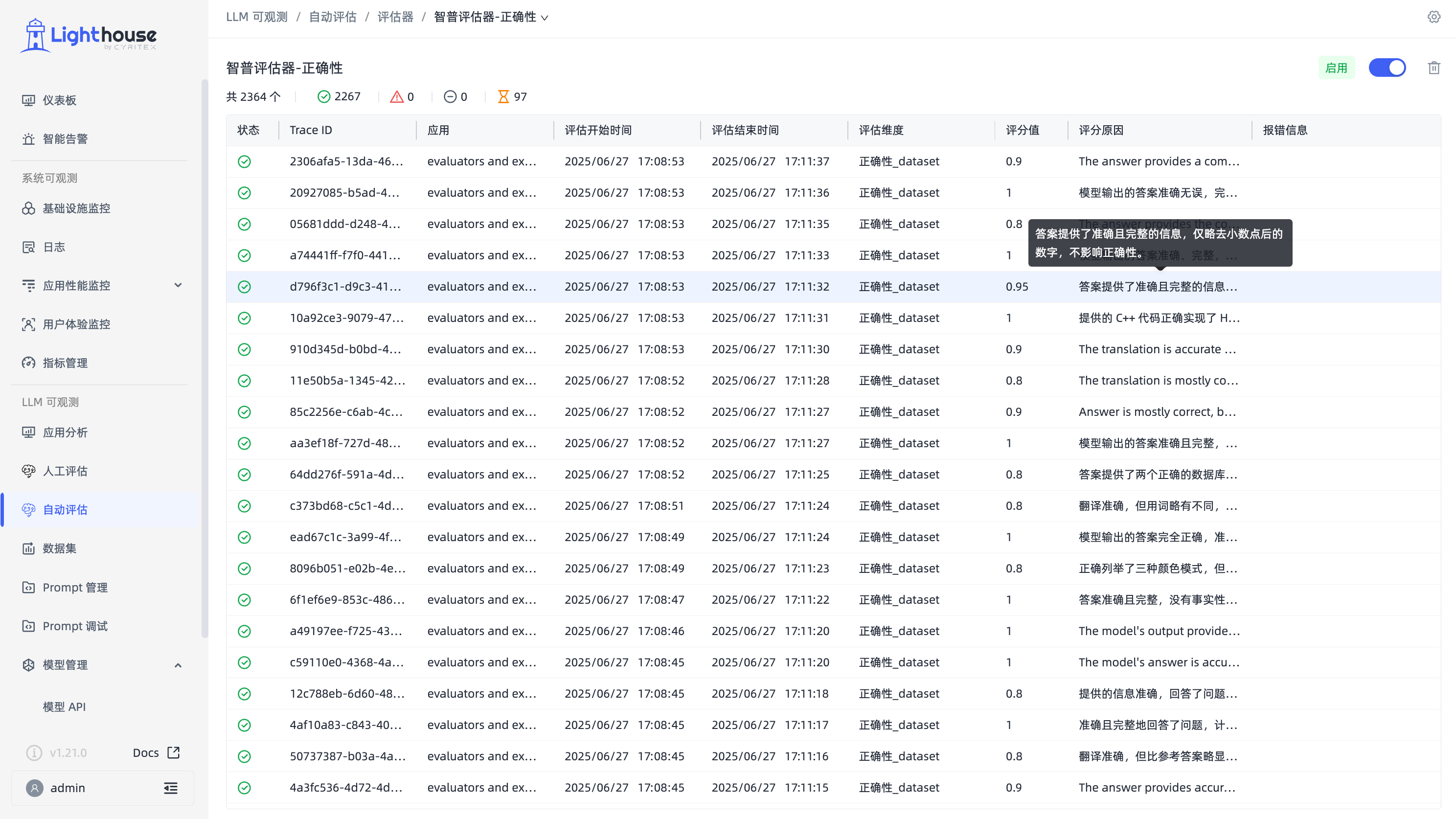Click the 用户体验监控 user icon
The width and height of the screenshot is (1456, 819).
click(x=28, y=324)
